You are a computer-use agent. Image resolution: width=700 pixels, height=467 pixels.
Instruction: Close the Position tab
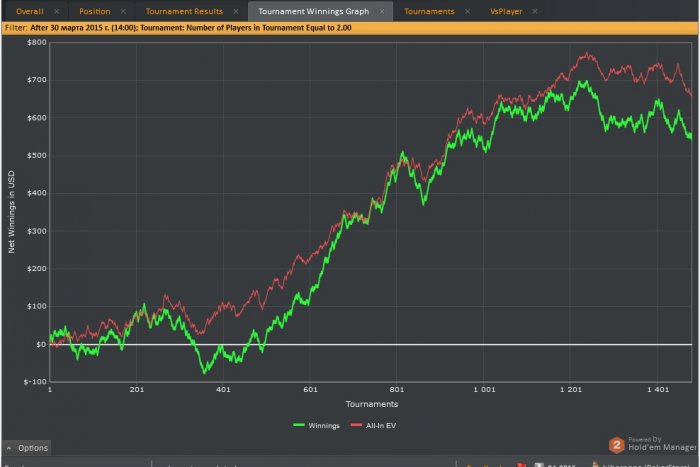(x=123, y=11)
